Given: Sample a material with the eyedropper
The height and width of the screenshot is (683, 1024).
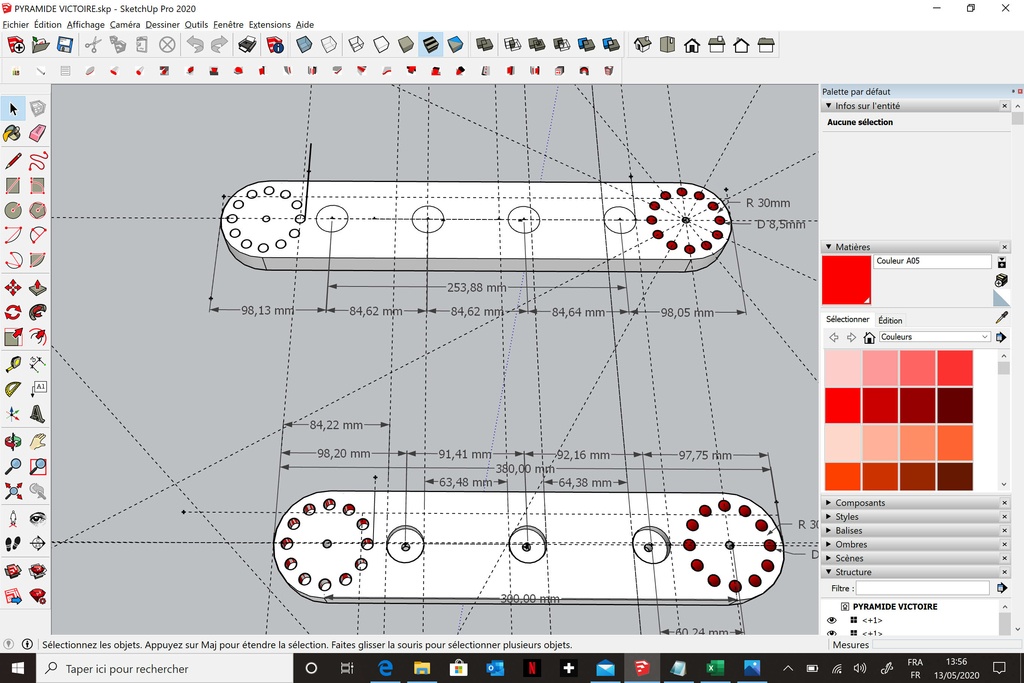Looking at the screenshot, I should (1001, 318).
